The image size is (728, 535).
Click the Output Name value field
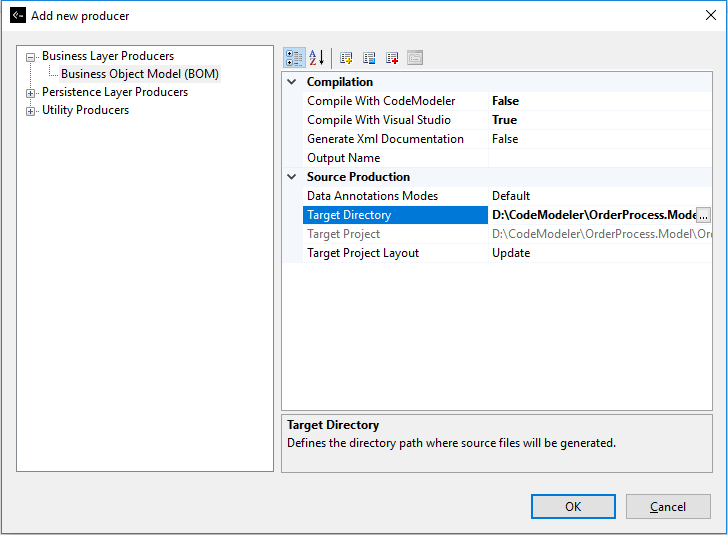pos(600,158)
